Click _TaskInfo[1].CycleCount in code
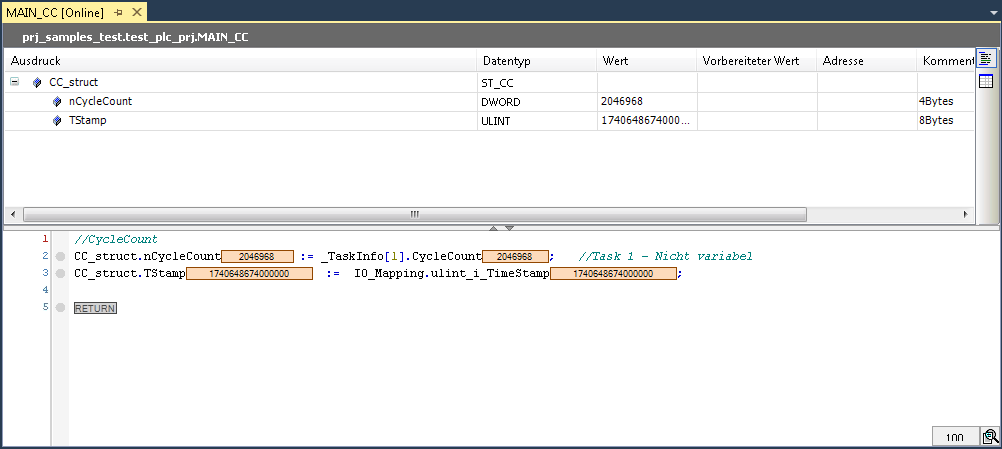1002x449 pixels. pyautogui.click(x=401, y=257)
